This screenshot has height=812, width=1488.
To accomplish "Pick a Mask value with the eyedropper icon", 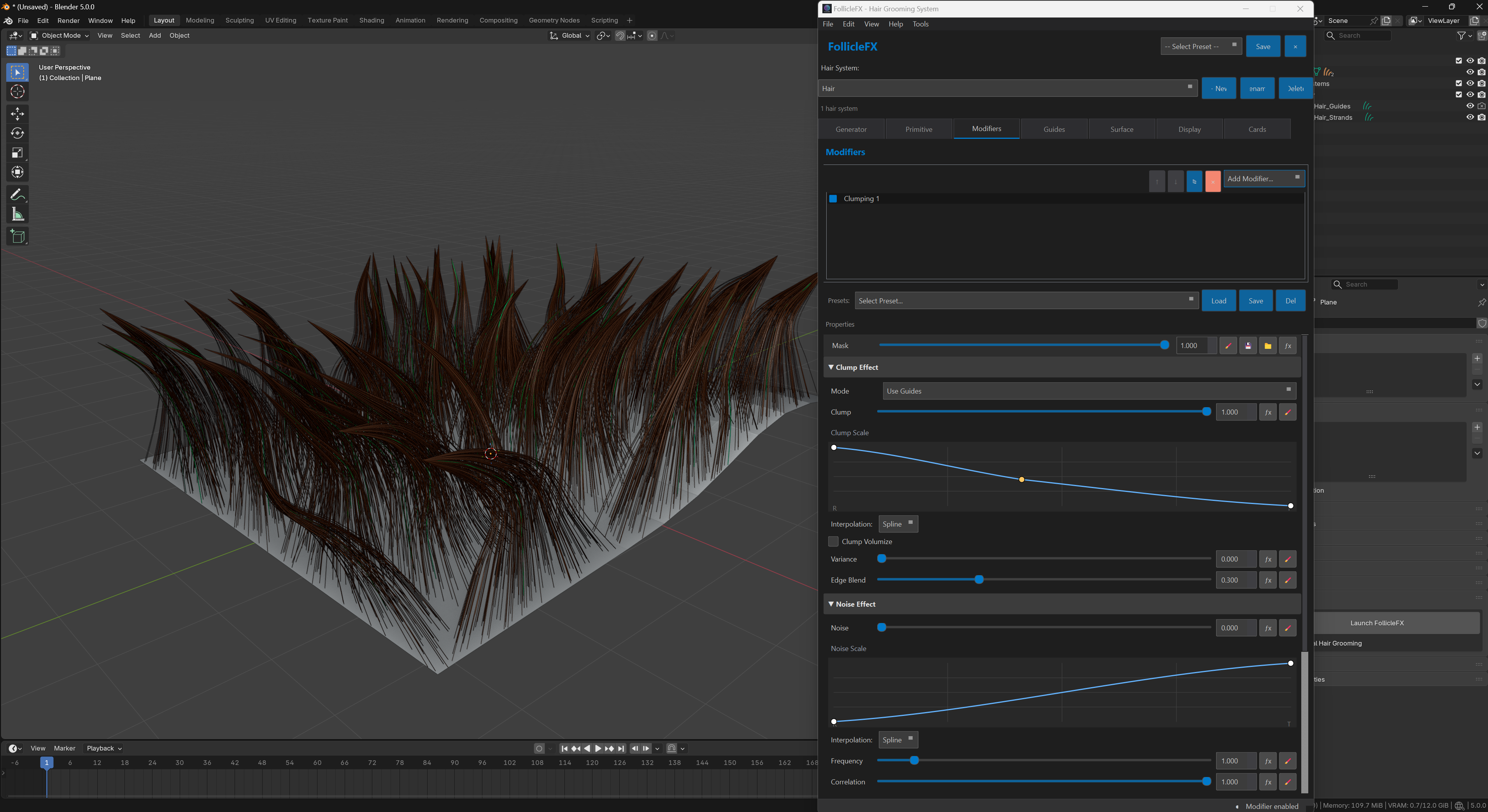I will (x=1228, y=345).
